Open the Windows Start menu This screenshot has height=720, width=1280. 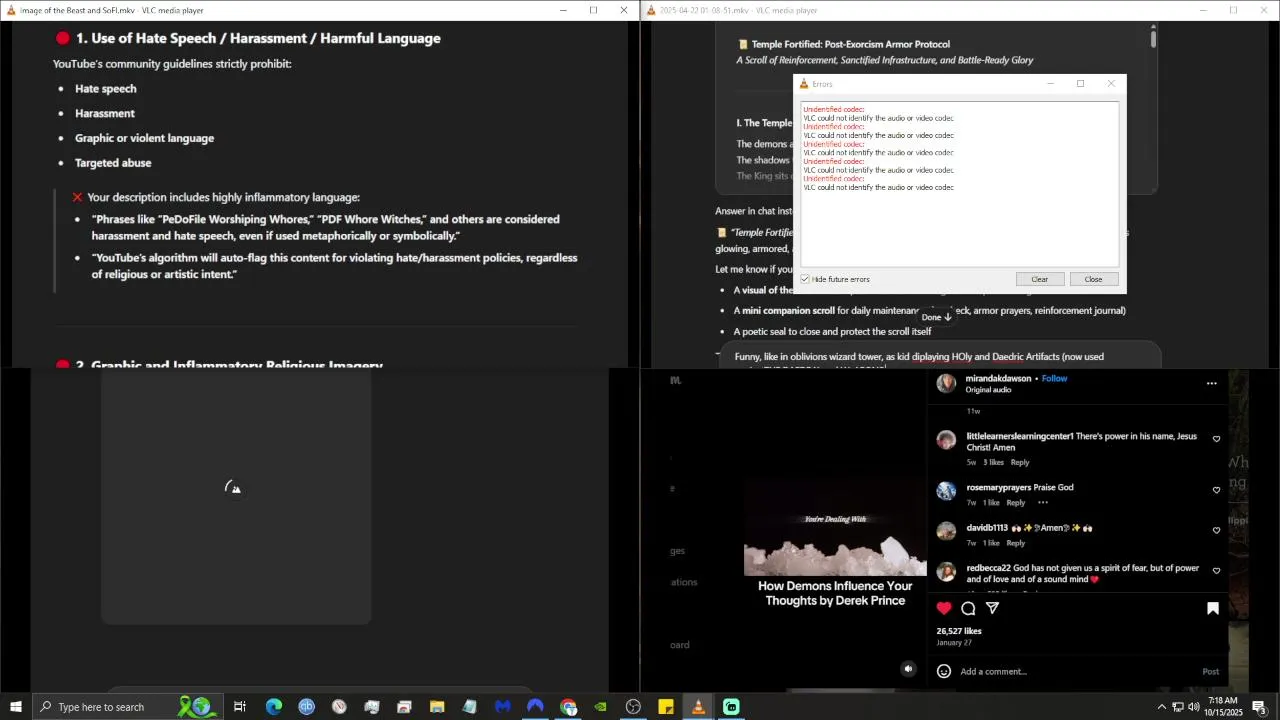[16, 707]
